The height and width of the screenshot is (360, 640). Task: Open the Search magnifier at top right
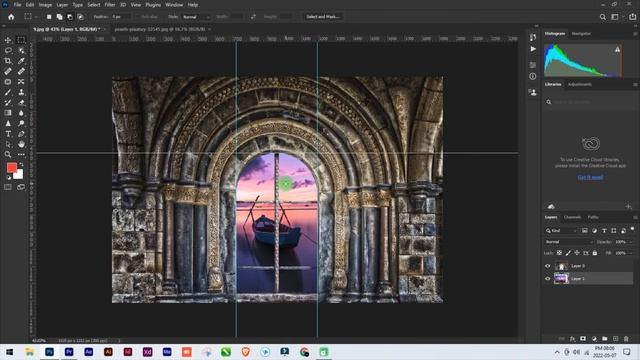click(602, 17)
